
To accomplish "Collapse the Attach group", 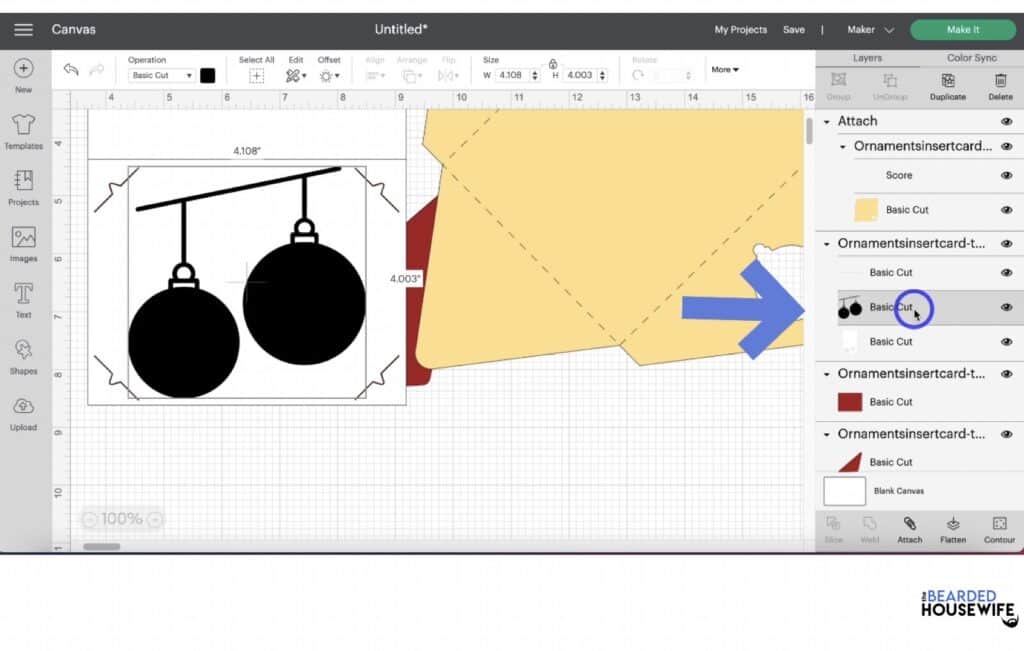I will pyautogui.click(x=826, y=120).
